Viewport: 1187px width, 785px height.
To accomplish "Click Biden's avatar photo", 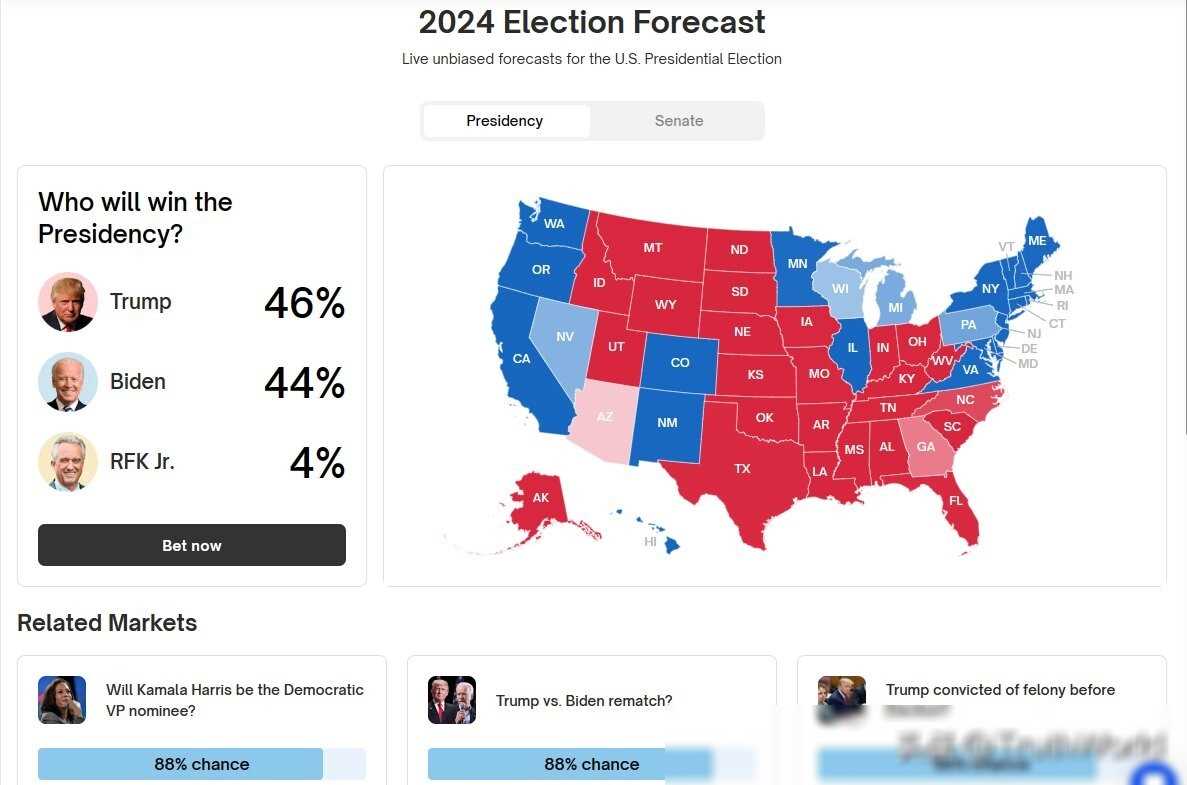I will click(x=68, y=382).
